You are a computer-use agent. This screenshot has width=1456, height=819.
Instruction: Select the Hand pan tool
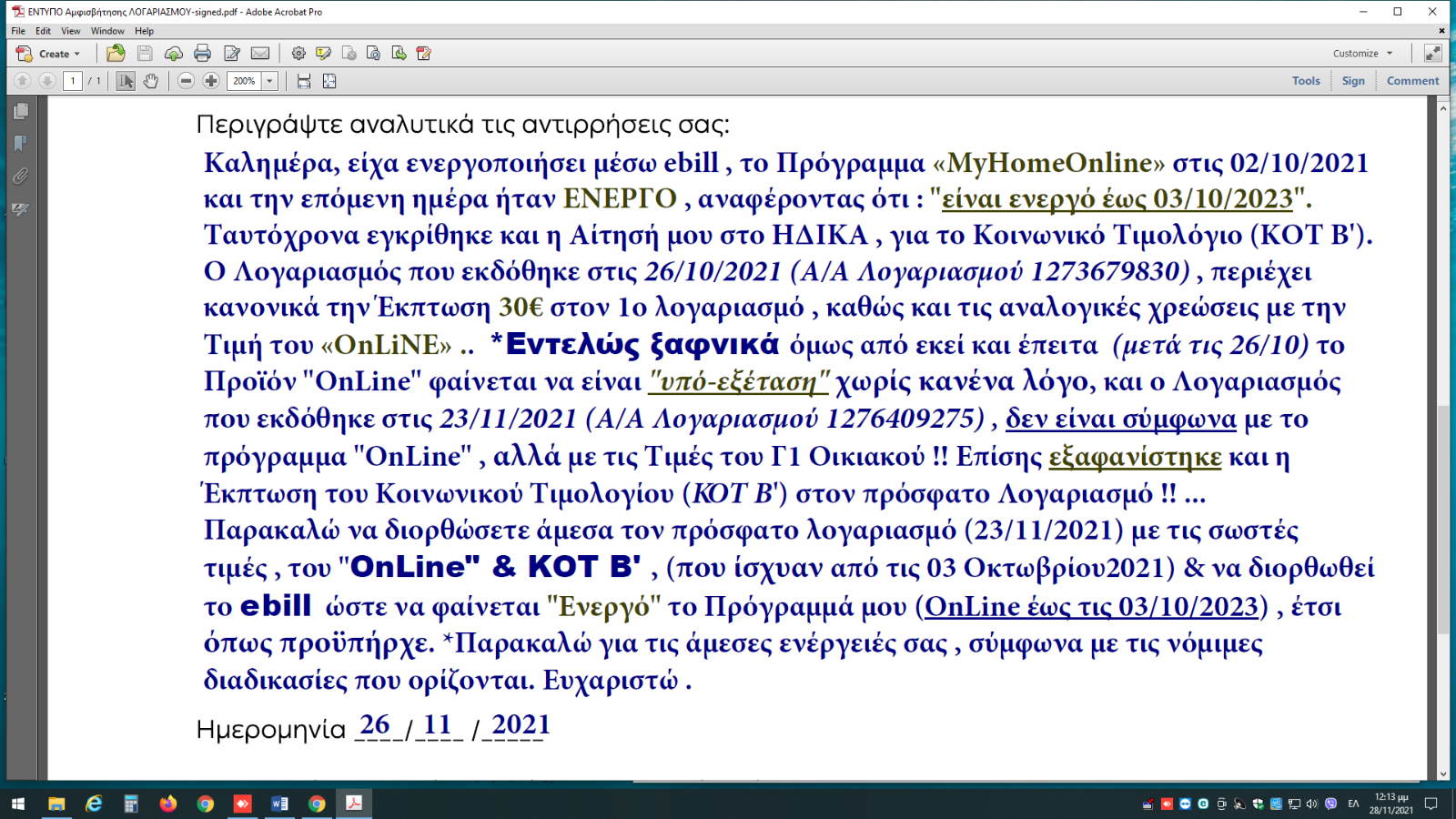pyautogui.click(x=151, y=81)
